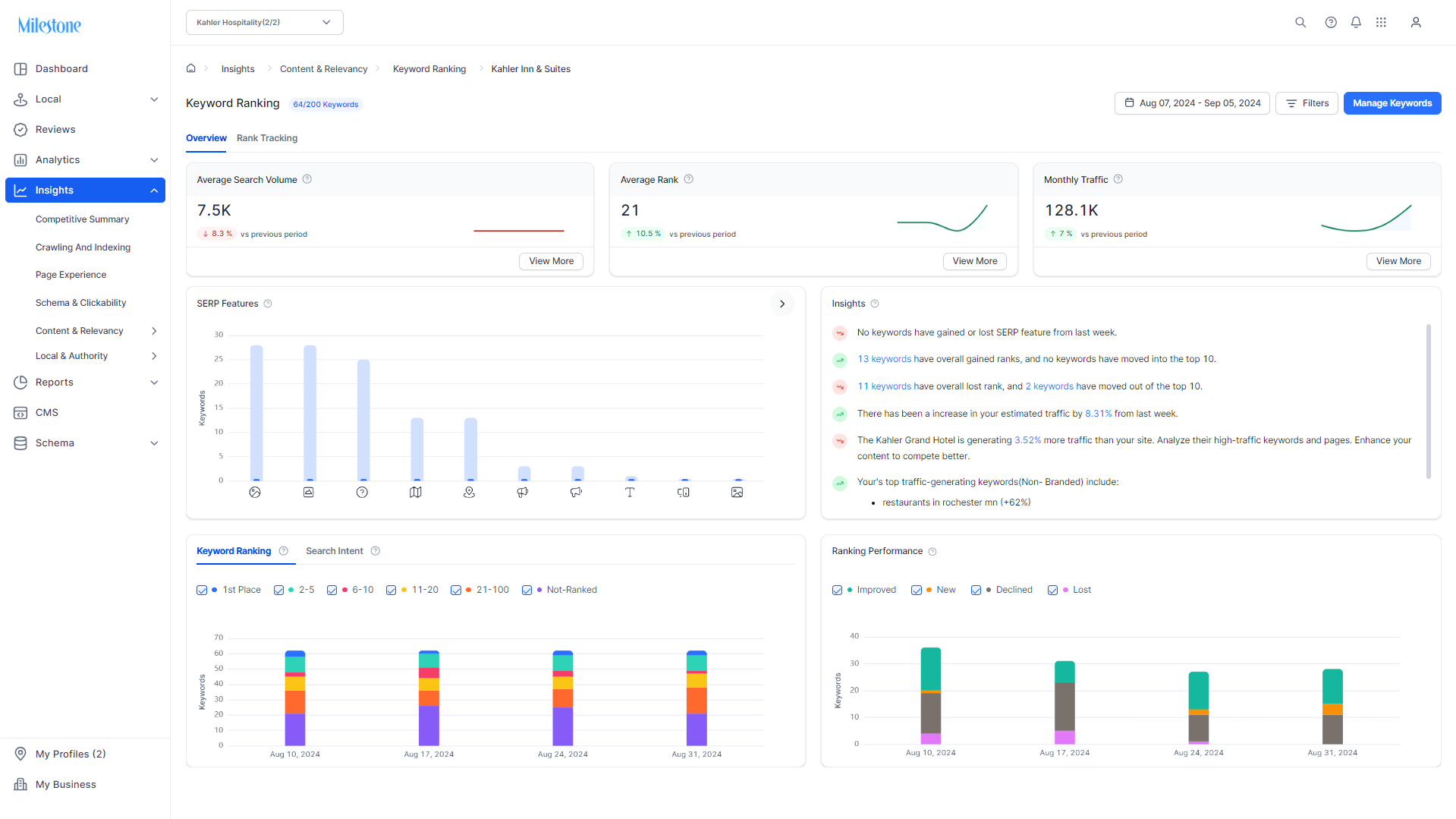
Task: Open the apps grid launcher
Action: click(x=1381, y=23)
